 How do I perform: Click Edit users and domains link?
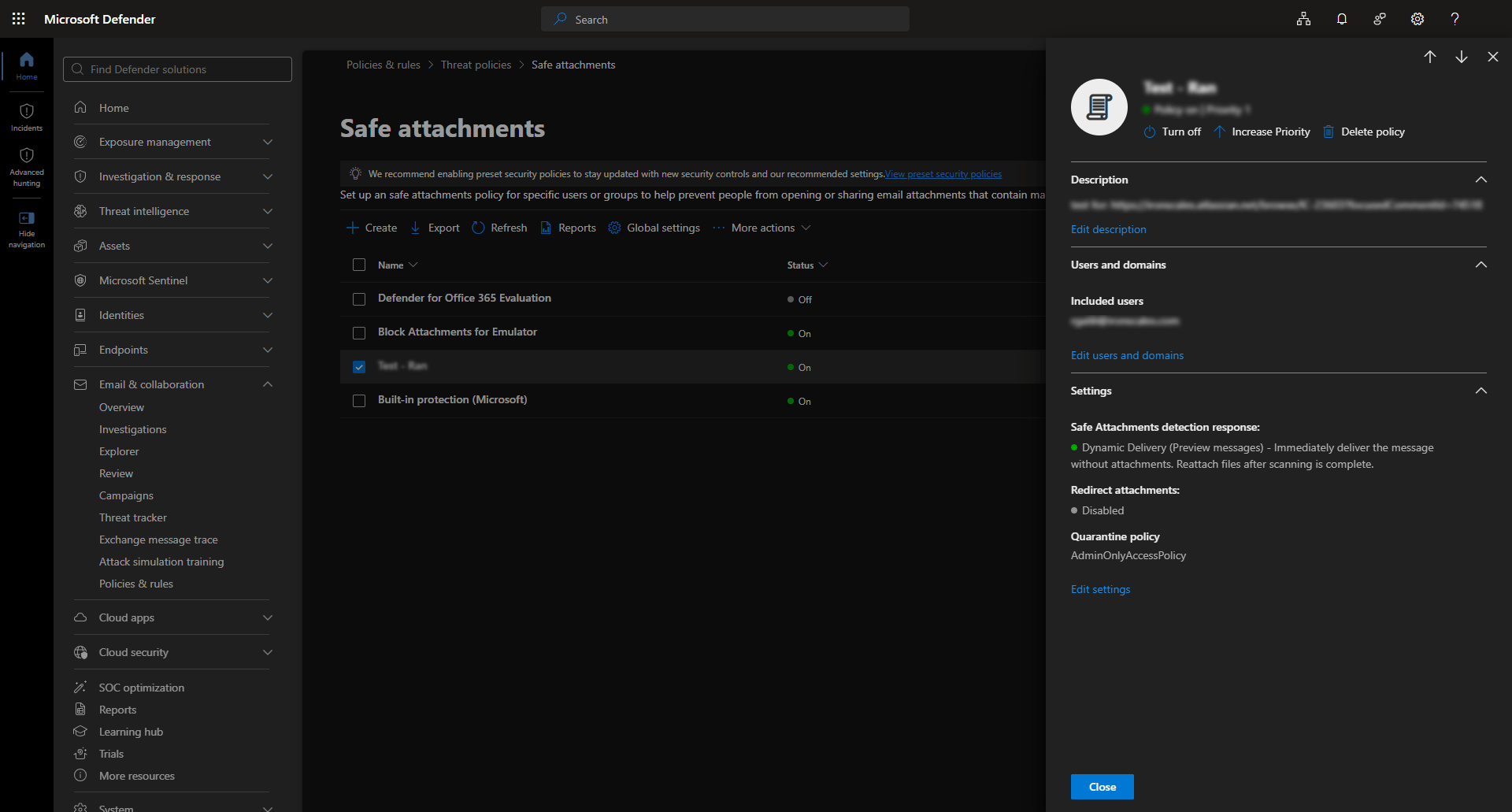pos(1127,355)
